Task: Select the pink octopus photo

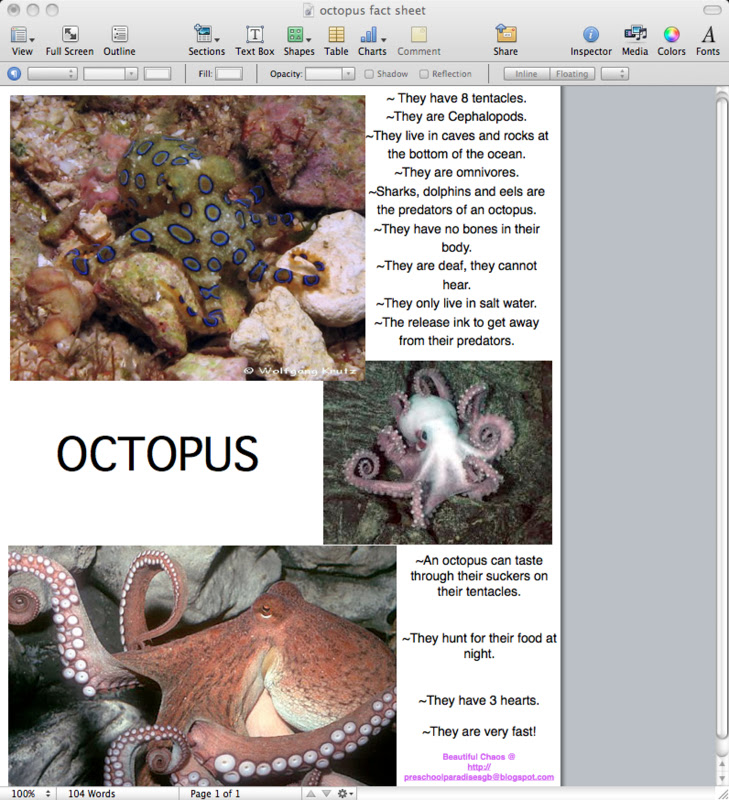Action: pyautogui.click(x=438, y=453)
